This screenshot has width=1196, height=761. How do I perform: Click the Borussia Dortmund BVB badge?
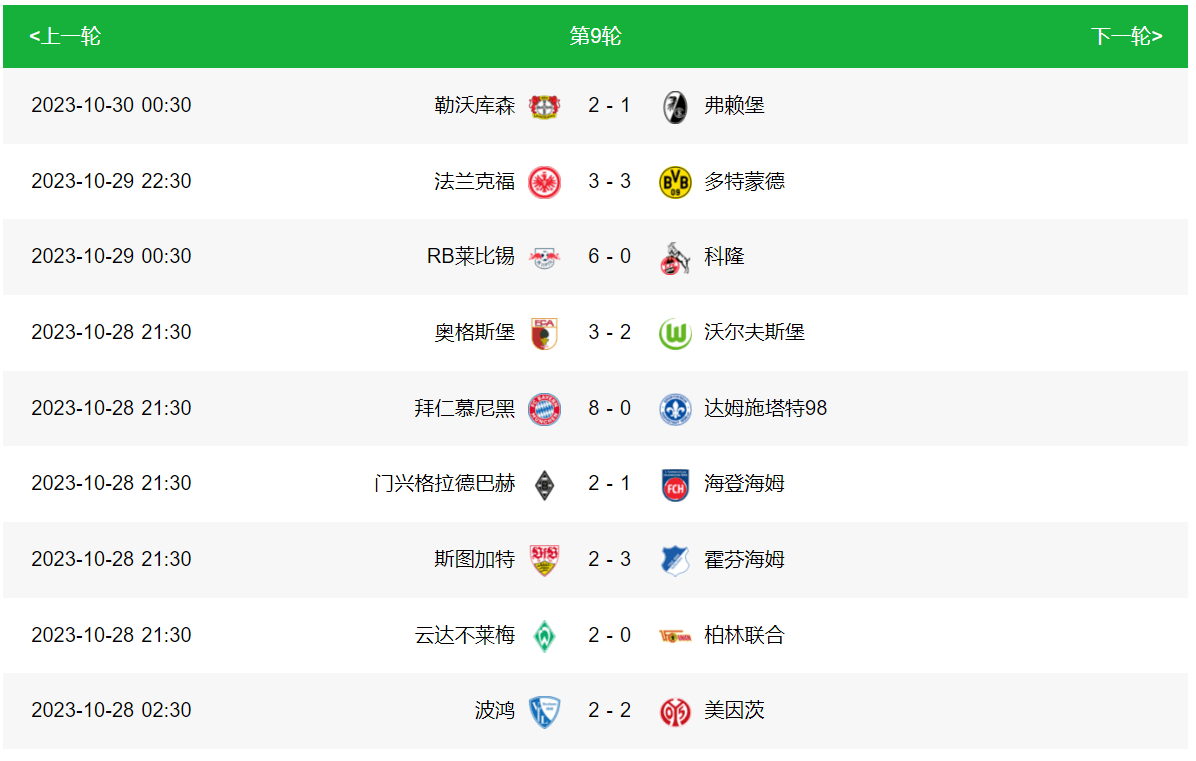pyautogui.click(x=676, y=182)
